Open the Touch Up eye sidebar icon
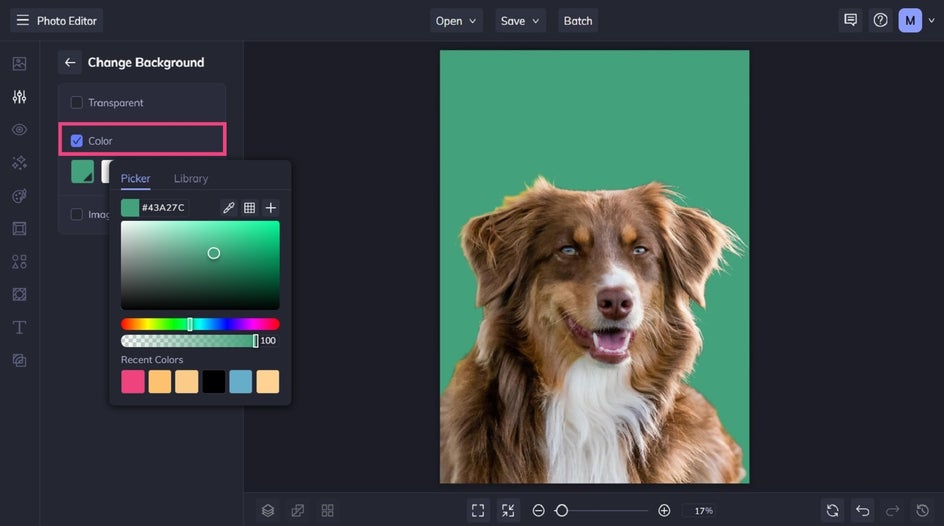The width and height of the screenshot is (944, 526). pos(19,129)
